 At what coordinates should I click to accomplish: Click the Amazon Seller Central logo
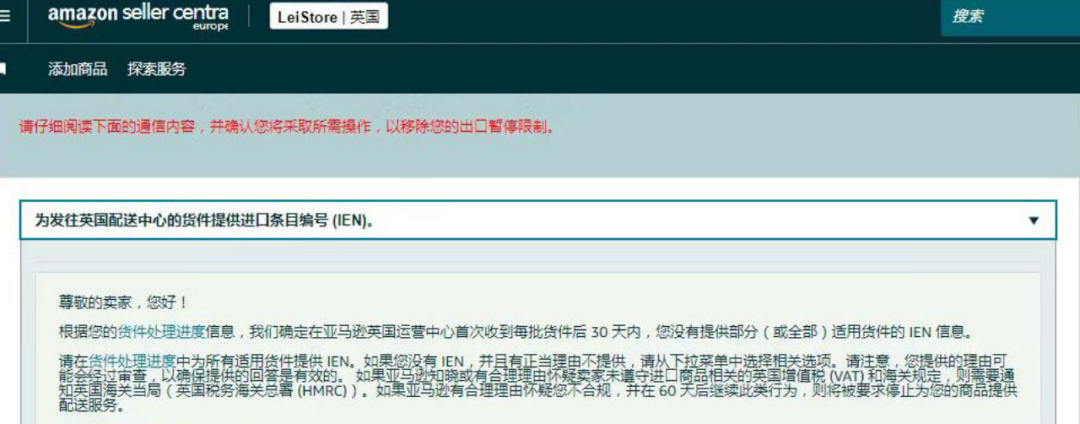pyautogui.click(x=138, y=17)
